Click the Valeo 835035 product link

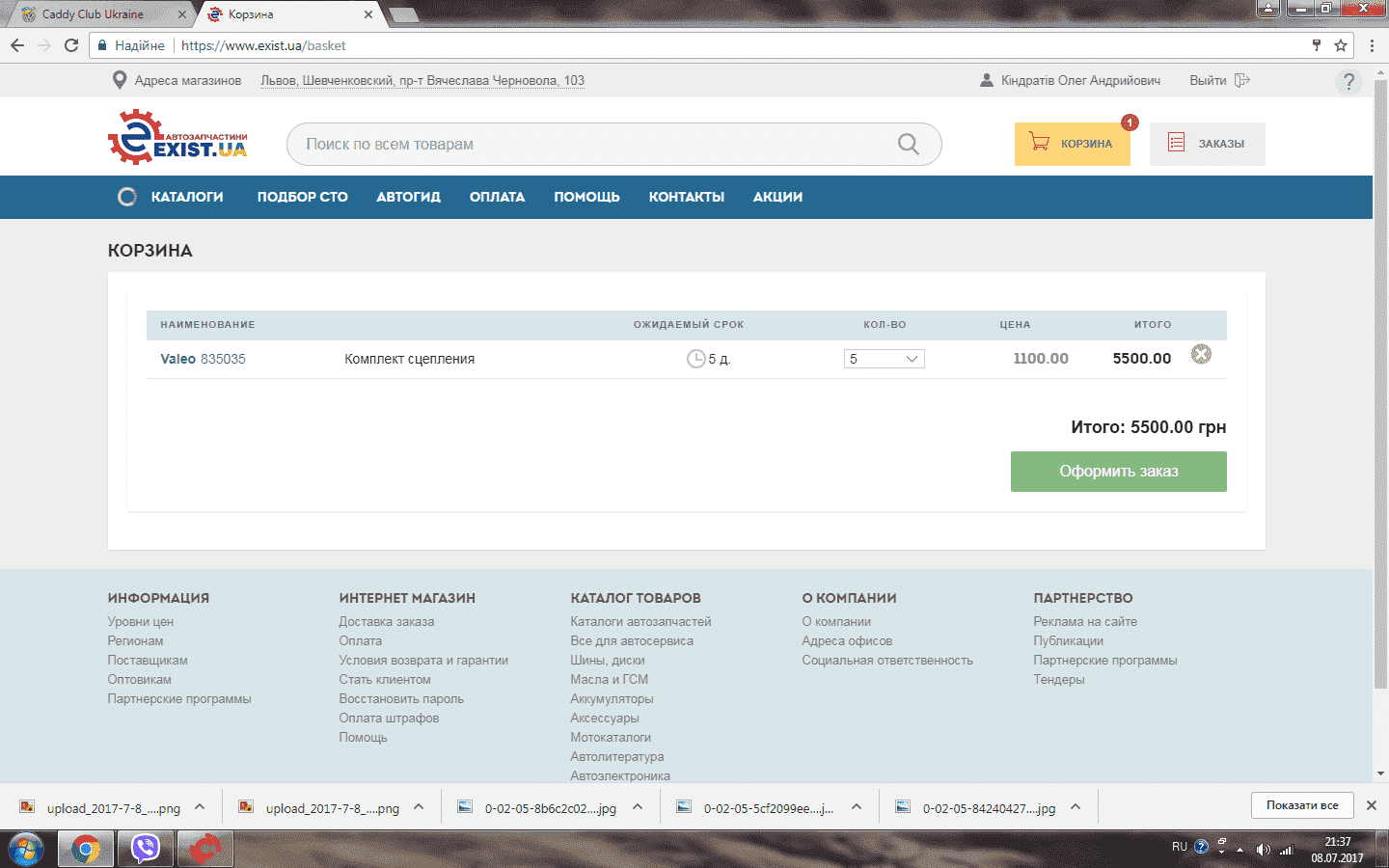[203, 359]
